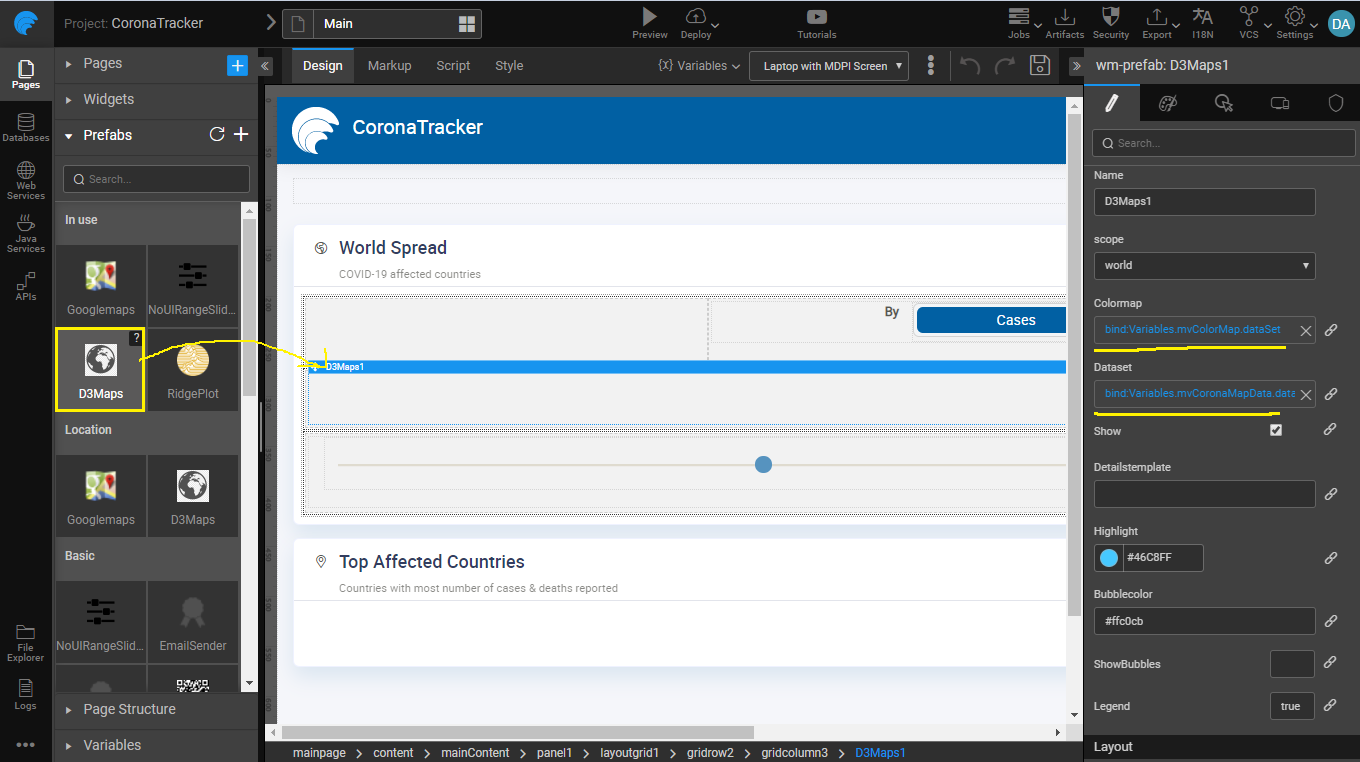
Task: Click the Preview play icon
Action: click(x=649, y=17)
